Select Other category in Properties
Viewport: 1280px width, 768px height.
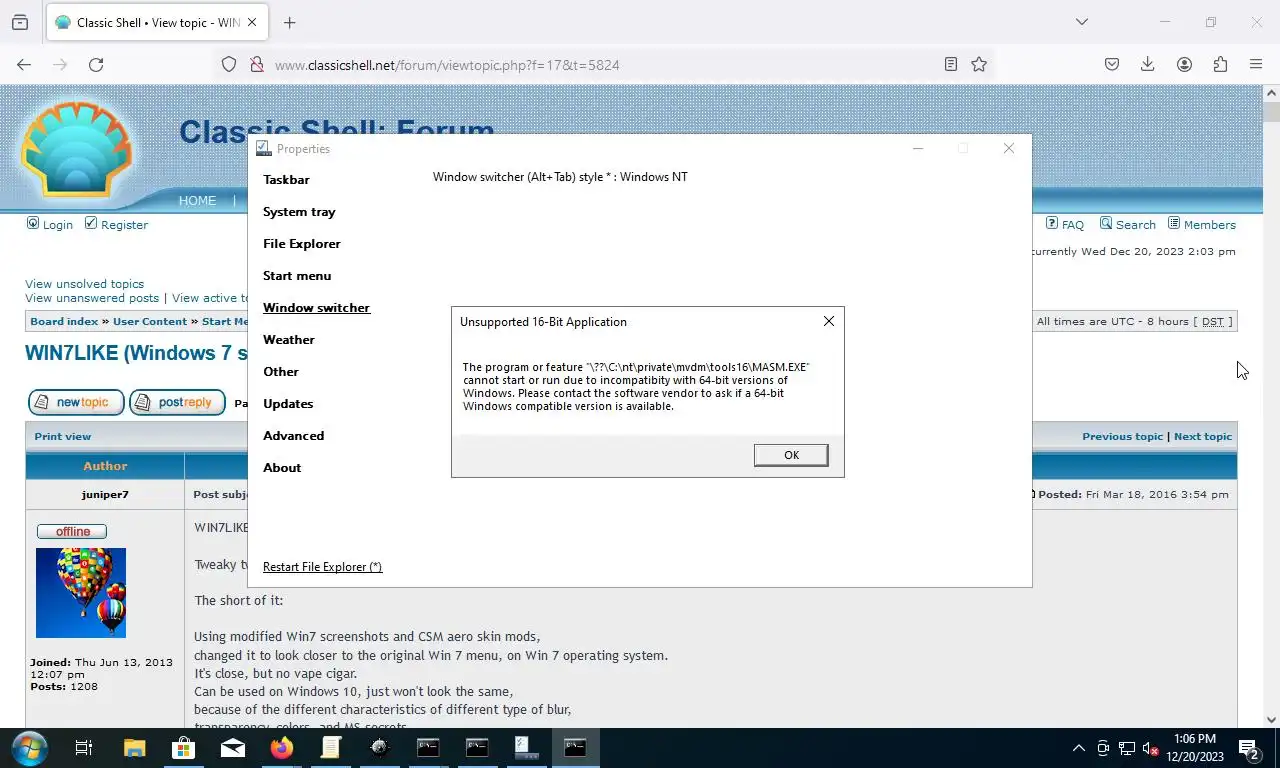(281, 372)
